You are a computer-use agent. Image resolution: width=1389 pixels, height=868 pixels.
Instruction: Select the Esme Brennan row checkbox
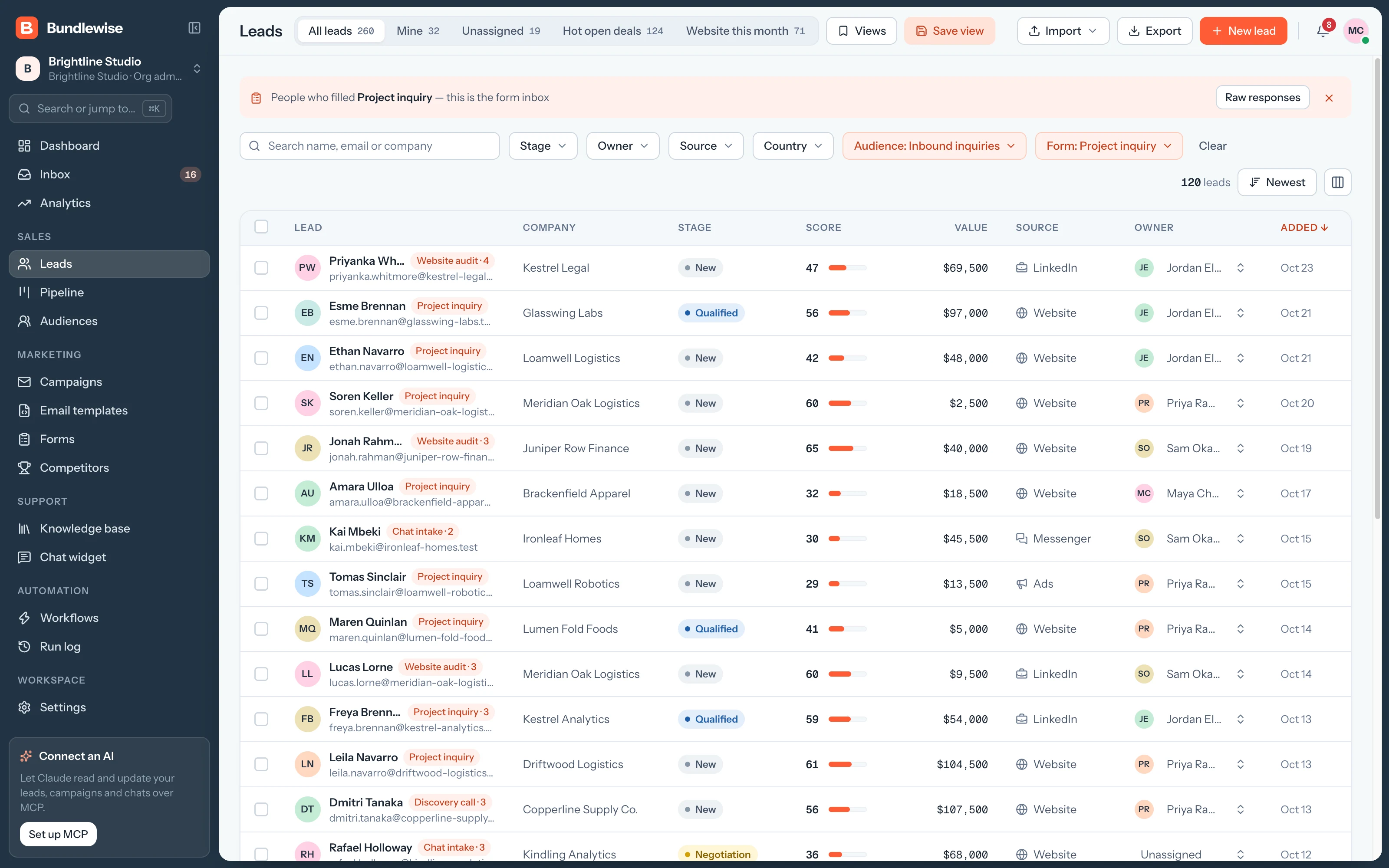(x=261, y=313)
